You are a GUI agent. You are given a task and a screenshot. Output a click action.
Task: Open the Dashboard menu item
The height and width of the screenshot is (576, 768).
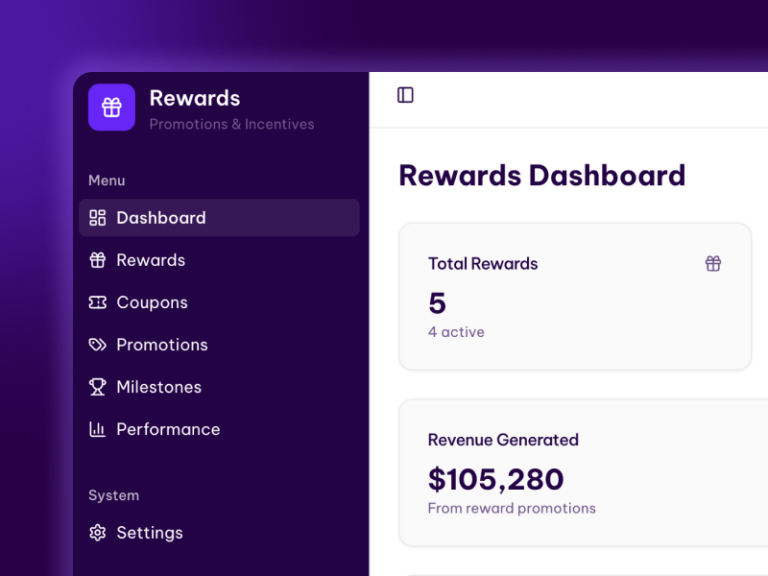tap(219, 218)
